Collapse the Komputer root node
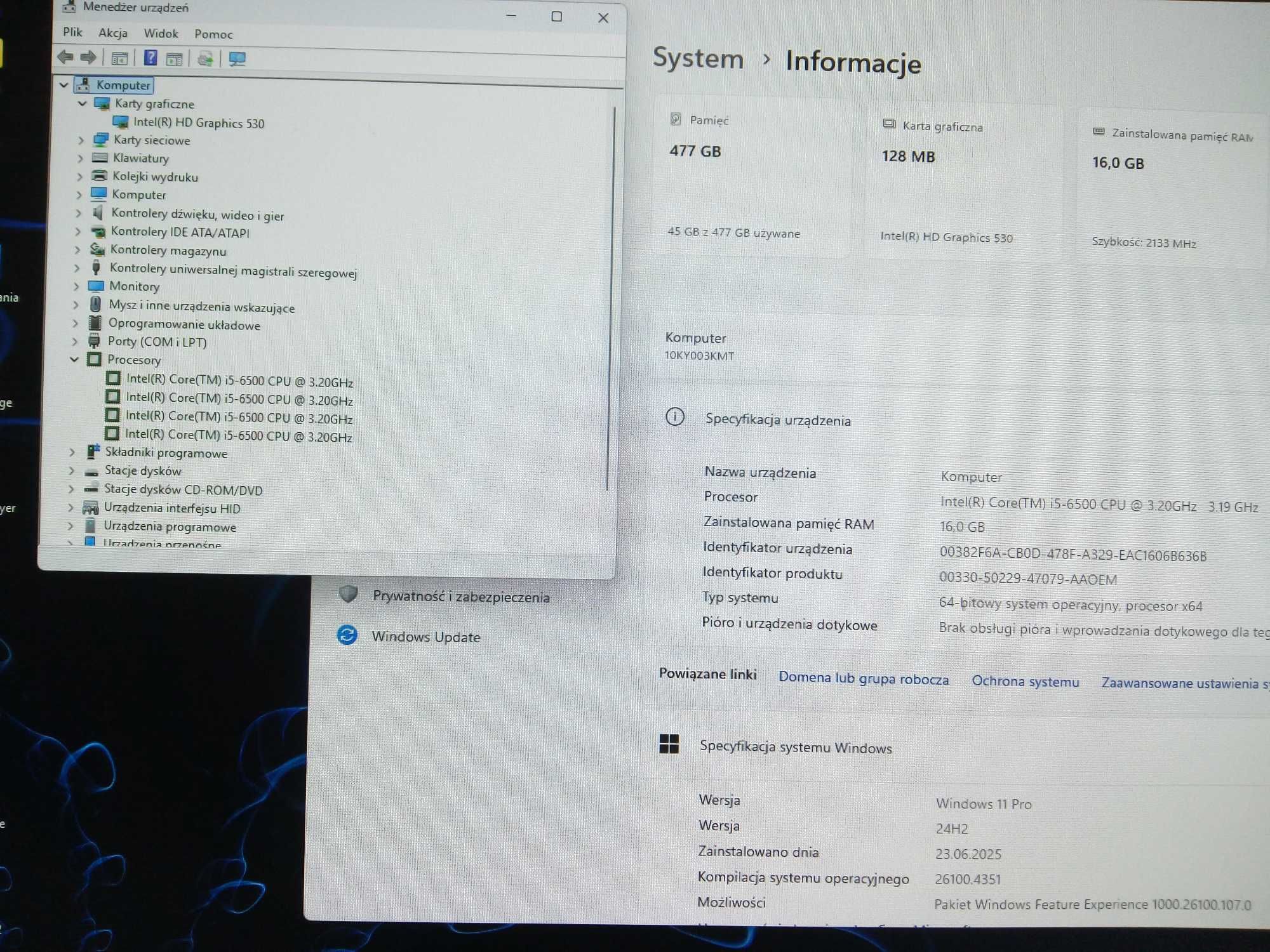Viewport: 1270px width, 952px height. [x=63, y=84]
